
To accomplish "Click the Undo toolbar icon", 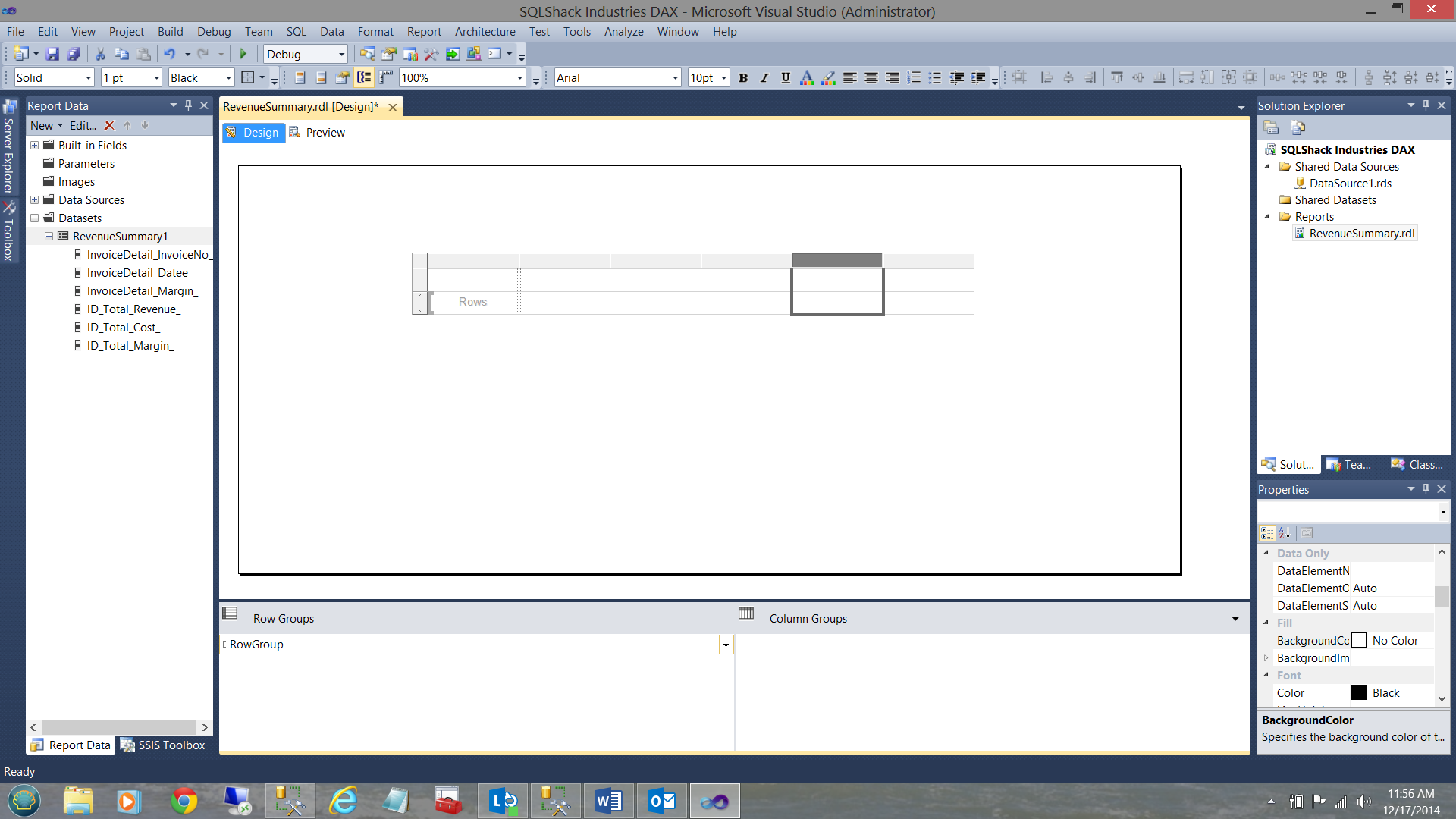I will (x=169, y=54).
